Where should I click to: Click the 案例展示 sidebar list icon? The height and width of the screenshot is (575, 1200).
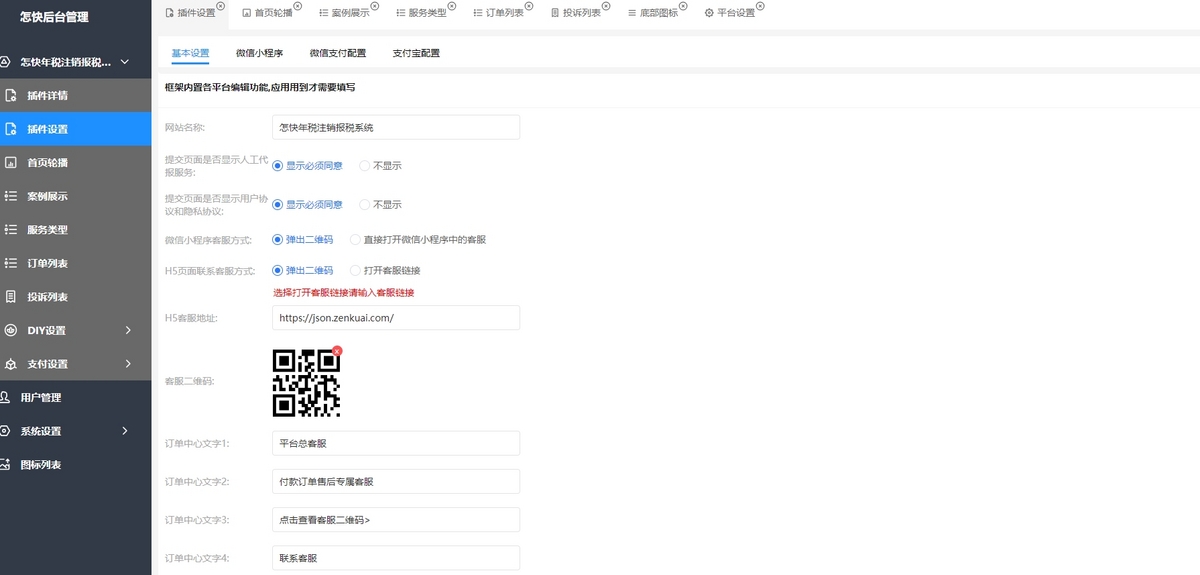click(x=11, y=196)
